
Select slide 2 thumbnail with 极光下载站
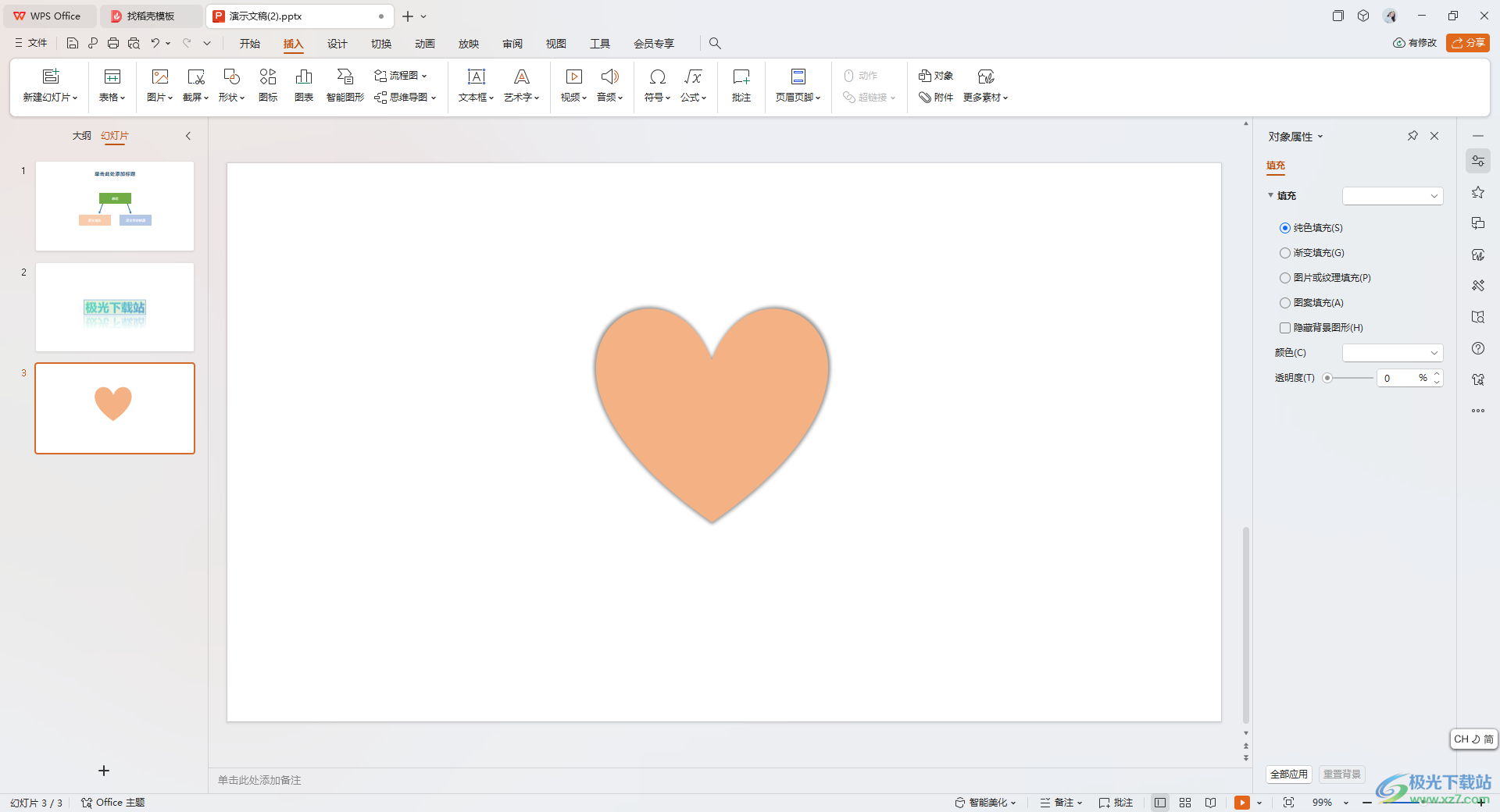click(x=115, y=308)
